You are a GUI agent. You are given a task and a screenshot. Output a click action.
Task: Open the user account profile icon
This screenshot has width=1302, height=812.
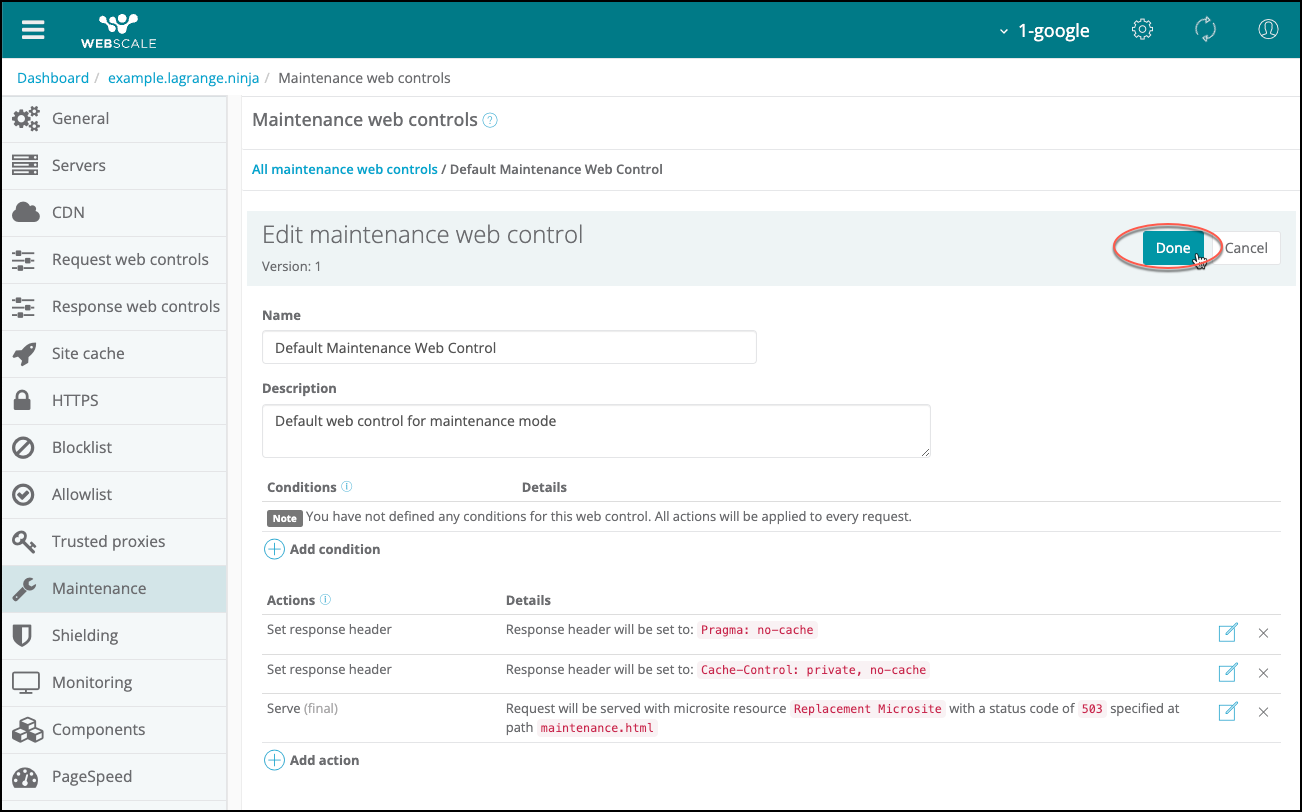1268,30
